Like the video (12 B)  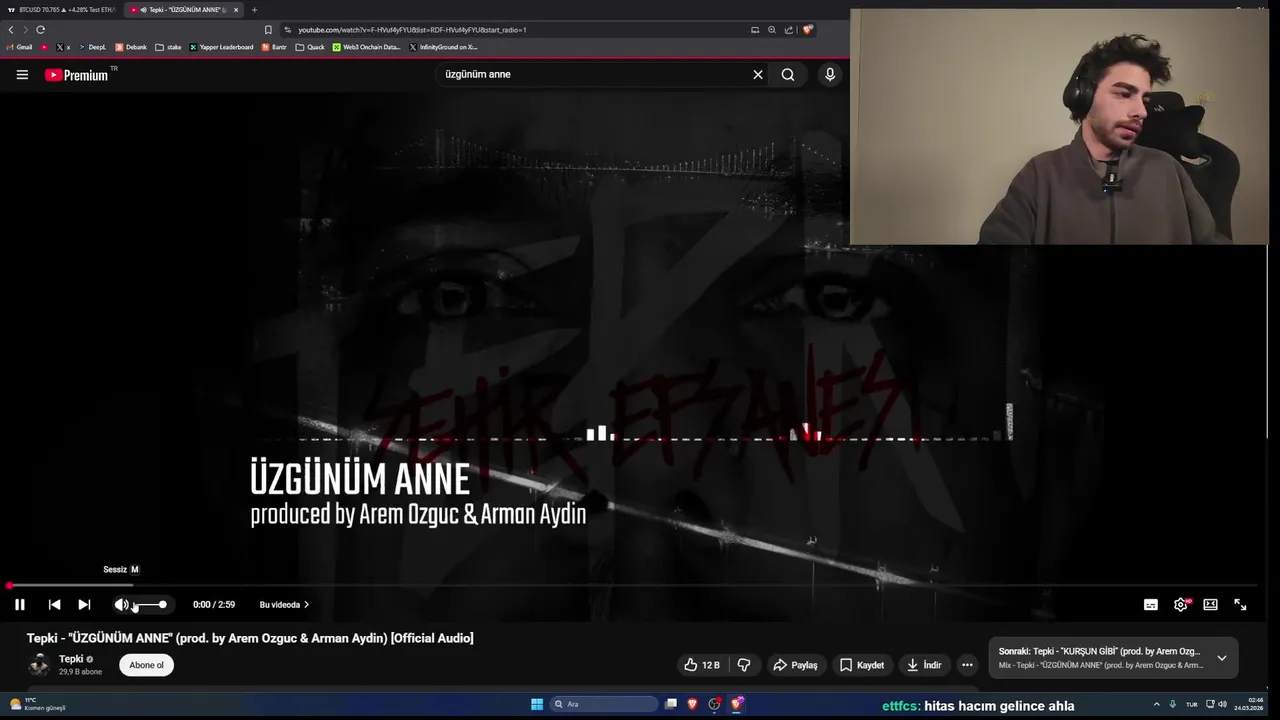click(702, 665)
